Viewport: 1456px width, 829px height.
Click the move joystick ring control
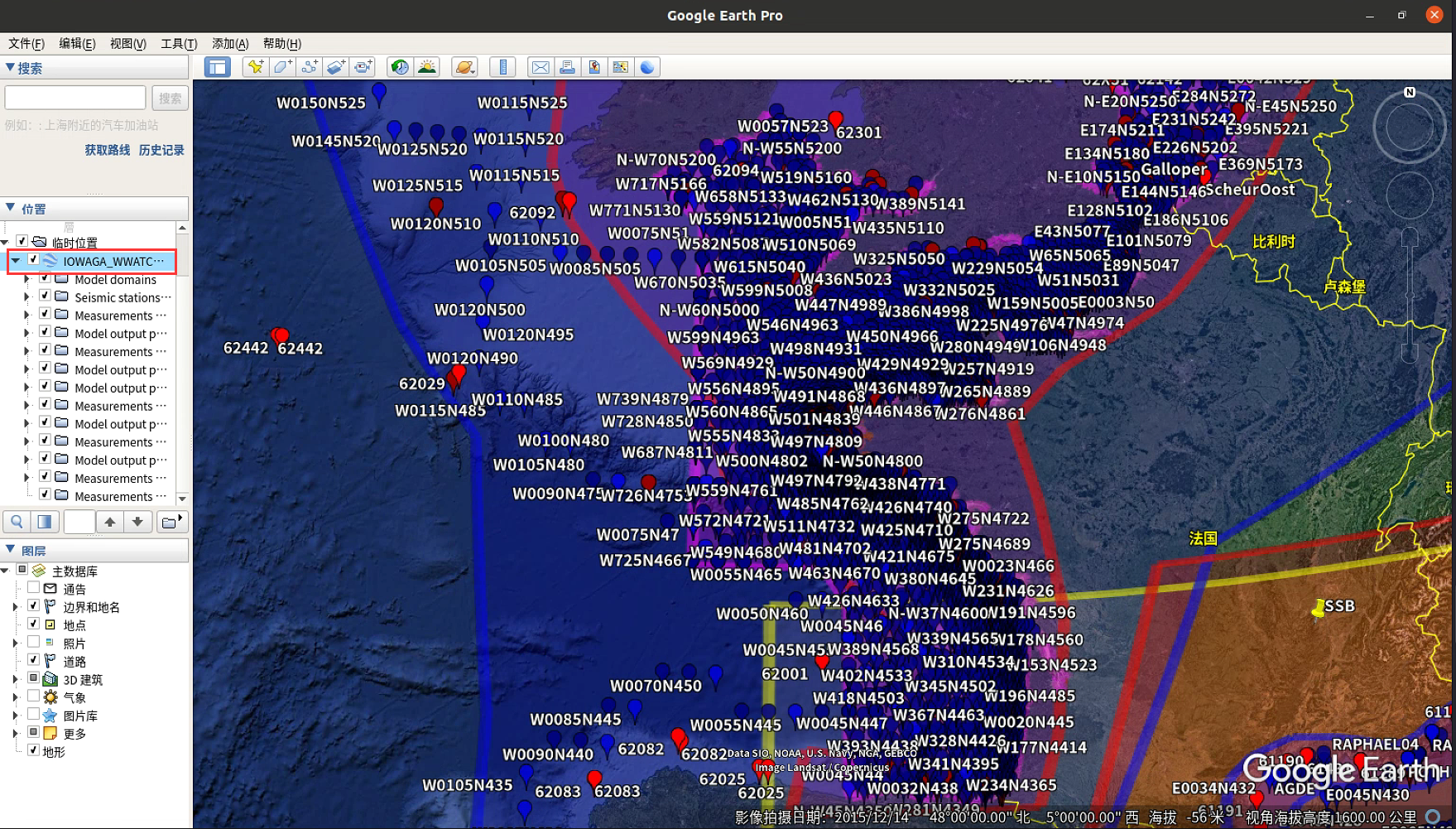(1410, 196)
